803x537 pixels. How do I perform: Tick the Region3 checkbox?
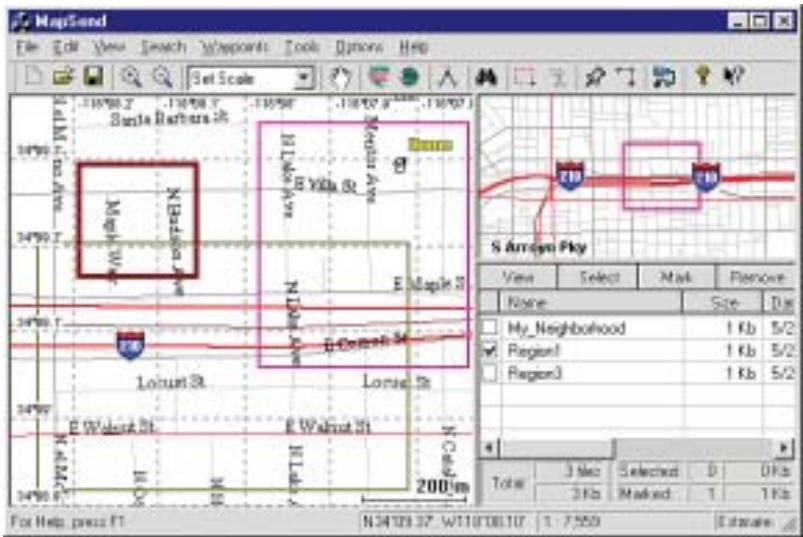(490, 373)
